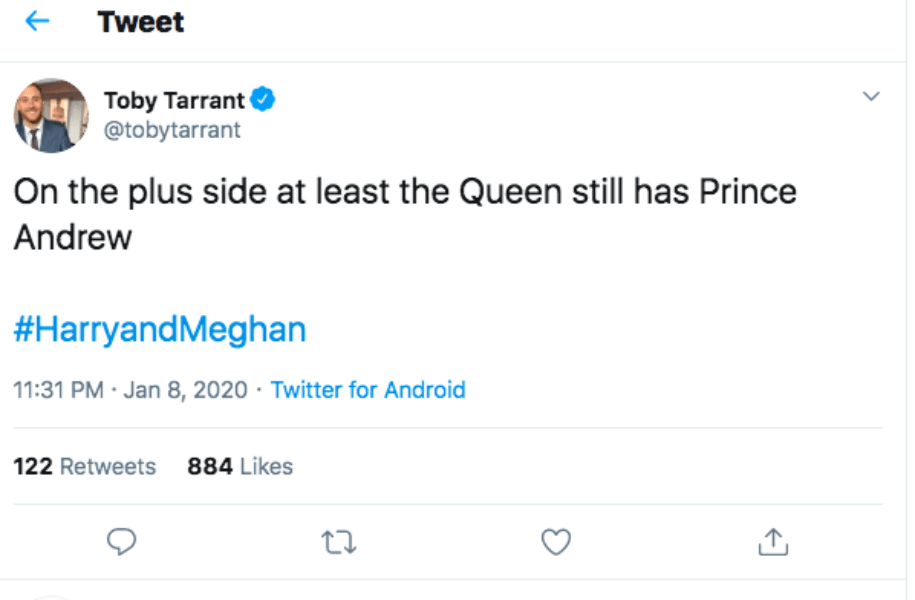The height and width of the screenshot is (600, 915).
Task: Expand the tweet options chevron
Action: [x=871, y=97]
